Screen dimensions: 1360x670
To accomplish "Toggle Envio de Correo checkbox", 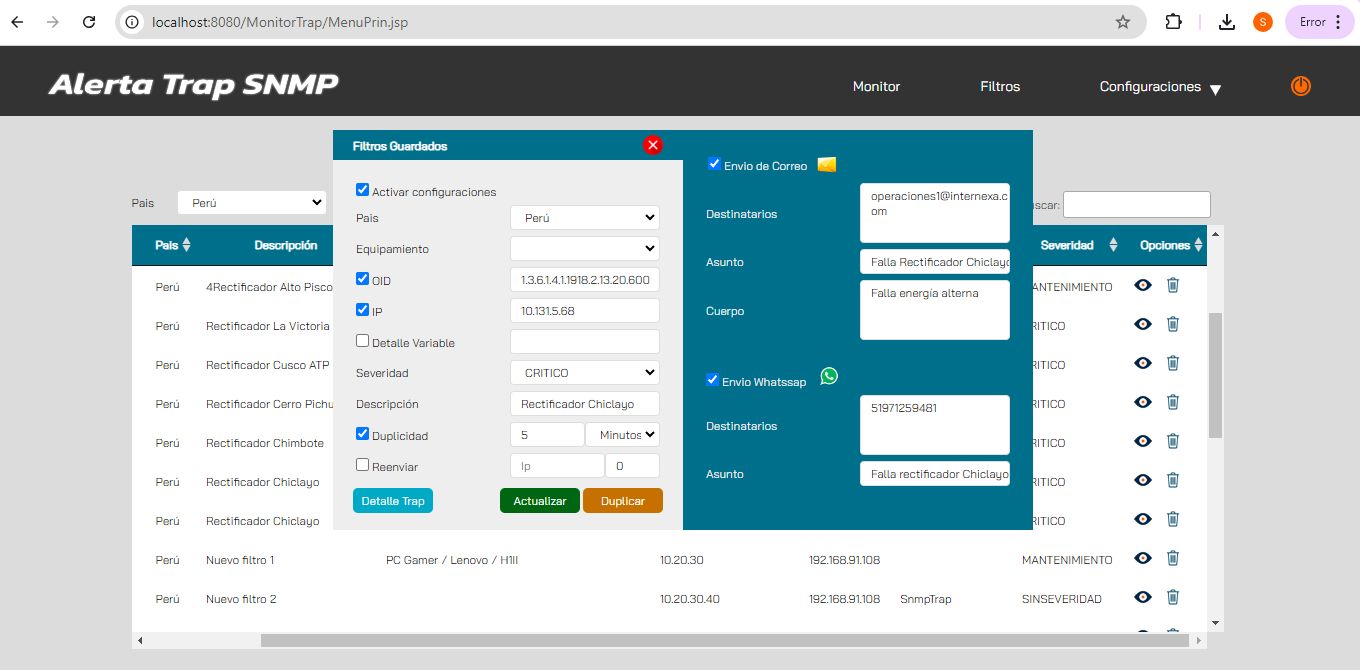I will coord(714,163).
